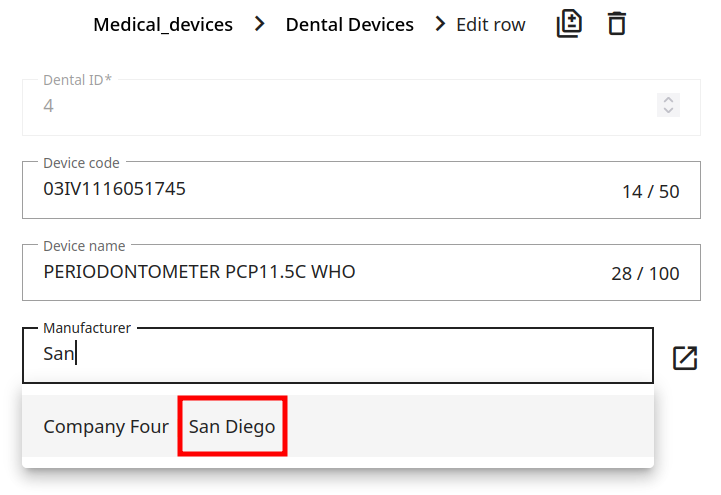Select Company Four San Diego suggestion
This screenshot has width=721, height=495.
coord(106,427)
